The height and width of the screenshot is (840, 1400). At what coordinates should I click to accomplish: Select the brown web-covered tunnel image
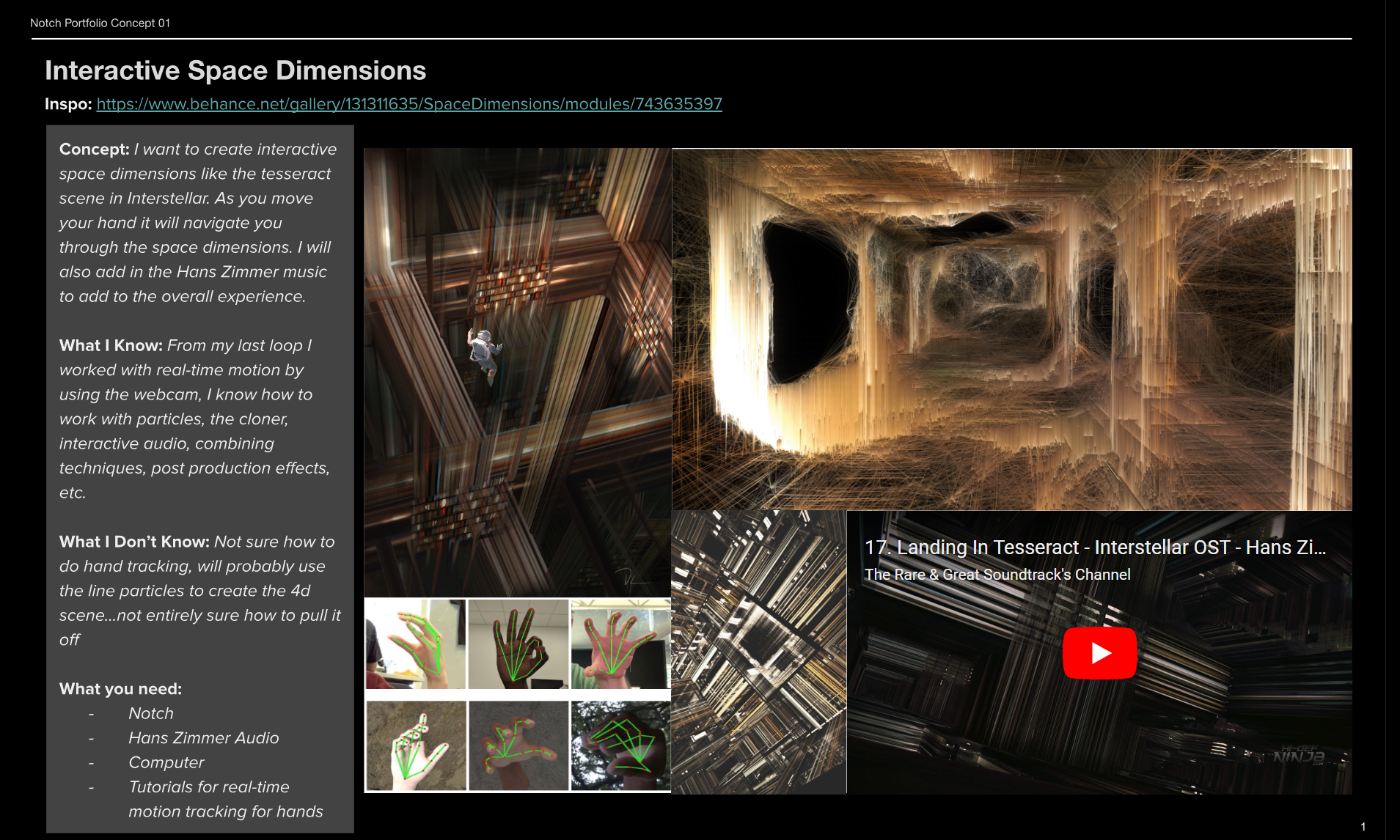coord(1012,329)
